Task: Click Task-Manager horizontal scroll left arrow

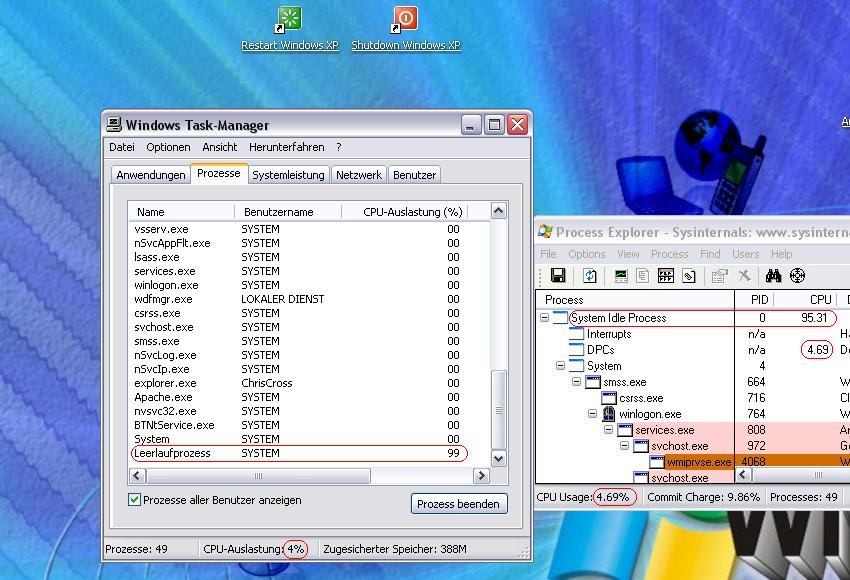Action: pyautogui.click(x=137, y=476)
